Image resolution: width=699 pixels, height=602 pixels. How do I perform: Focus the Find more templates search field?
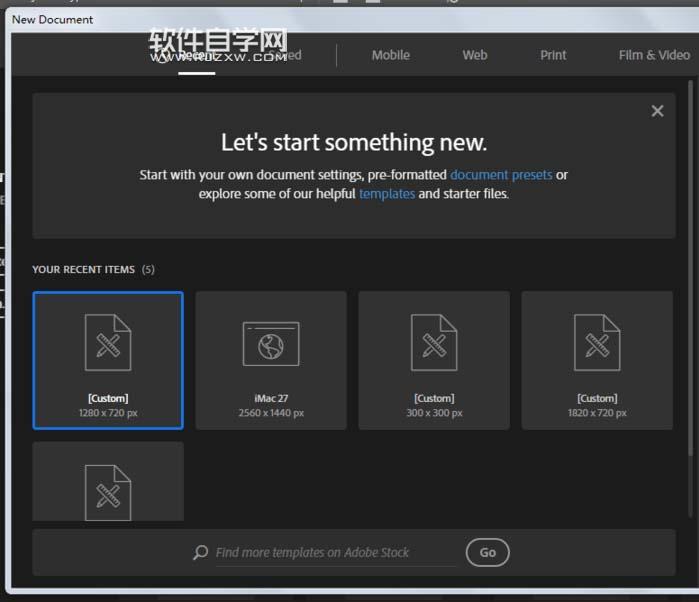click(335, 553)
